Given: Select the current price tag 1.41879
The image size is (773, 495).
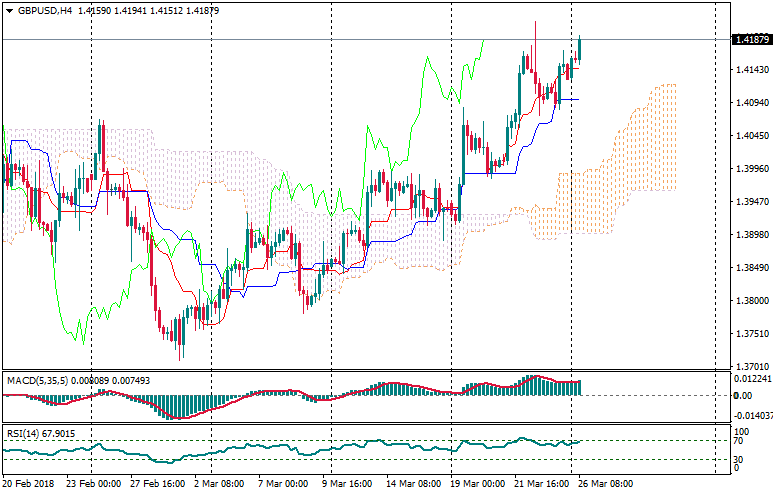Looking at the screenshot, I should tap(751, 40).
